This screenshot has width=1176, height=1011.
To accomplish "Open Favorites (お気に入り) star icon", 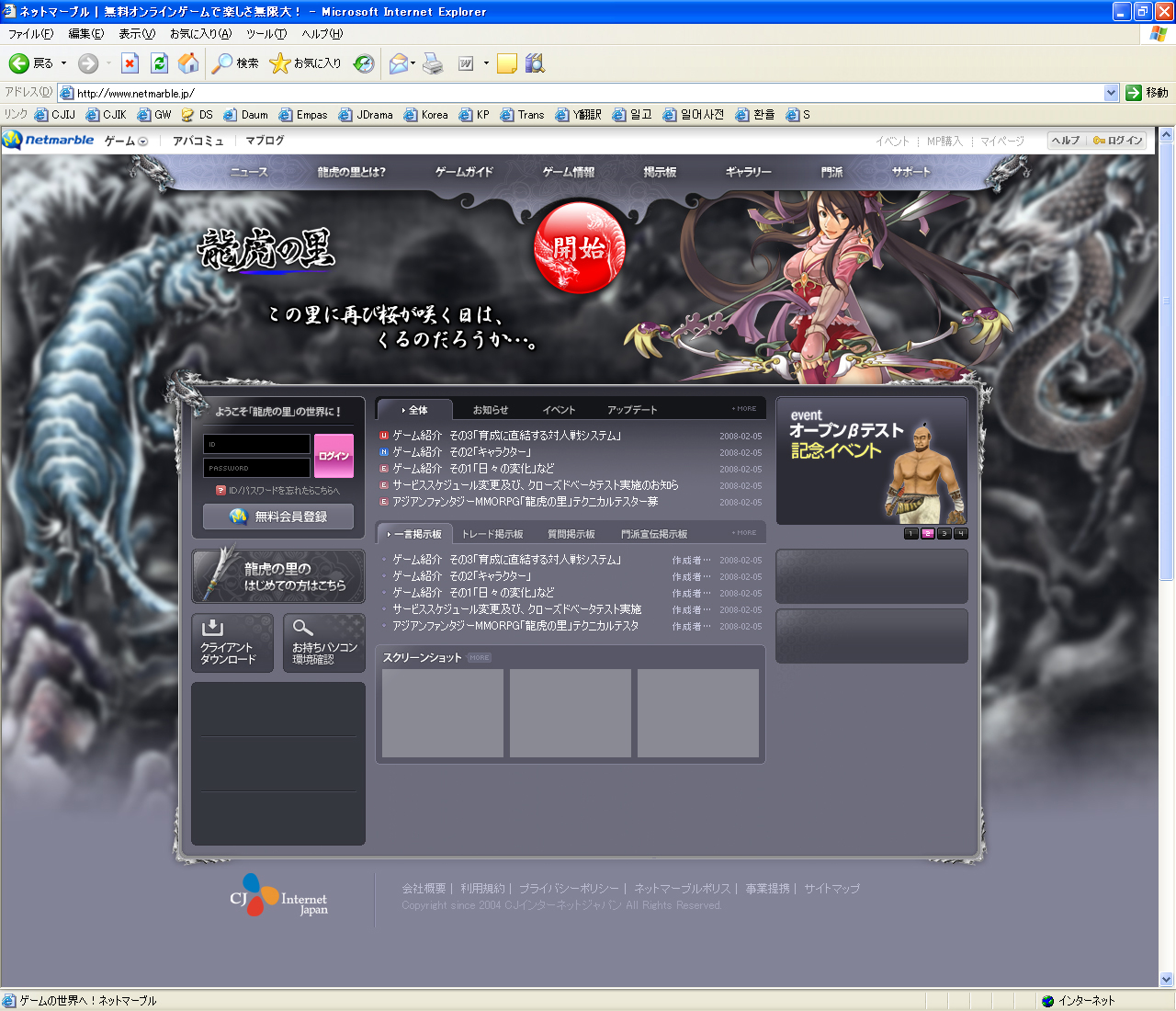I will (305, 63).
